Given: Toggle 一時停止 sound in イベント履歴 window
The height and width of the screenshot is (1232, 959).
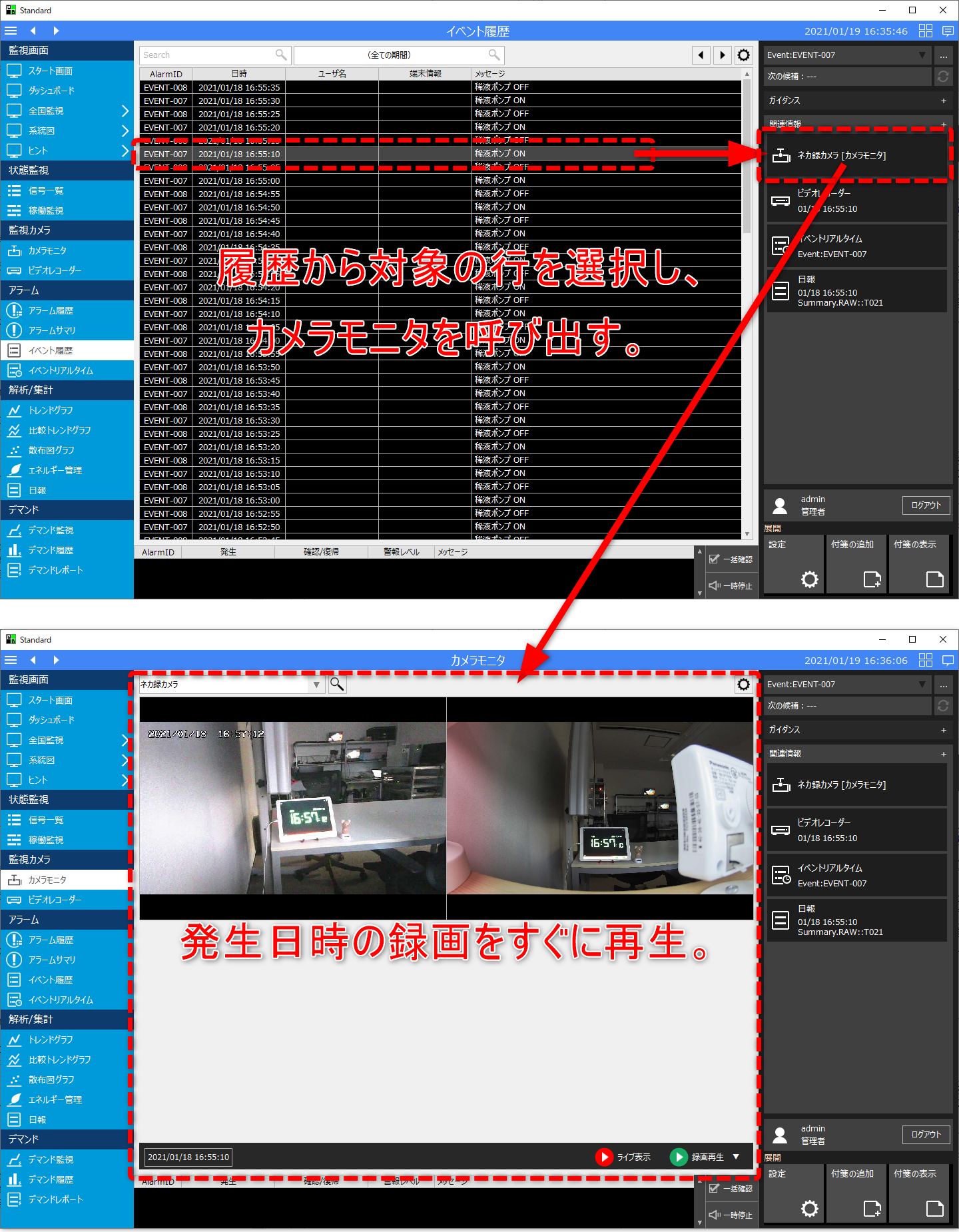Looking at the screenshot, I should [731, 586].
